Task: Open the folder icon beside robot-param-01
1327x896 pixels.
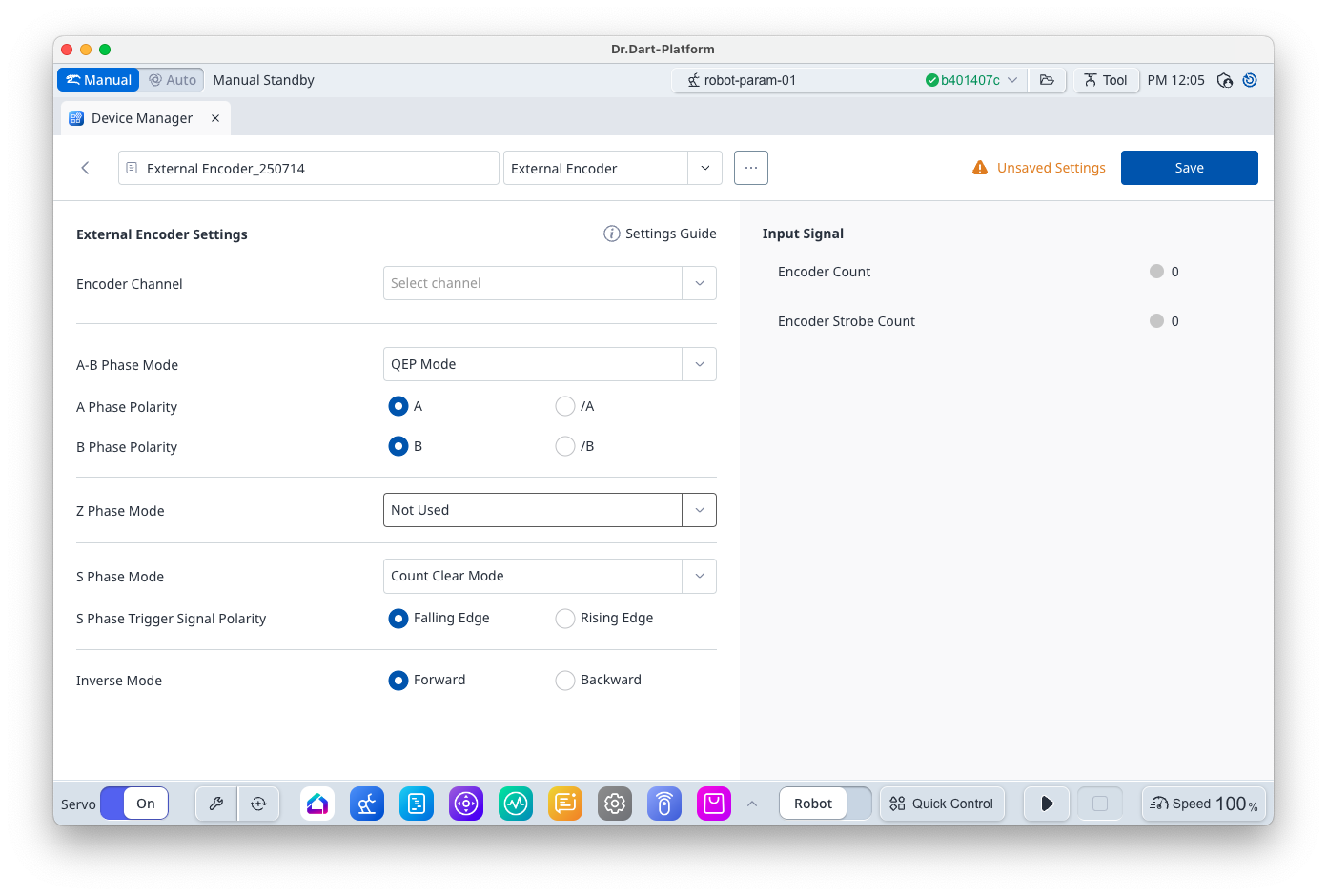Action: (x=1047, y=80)
